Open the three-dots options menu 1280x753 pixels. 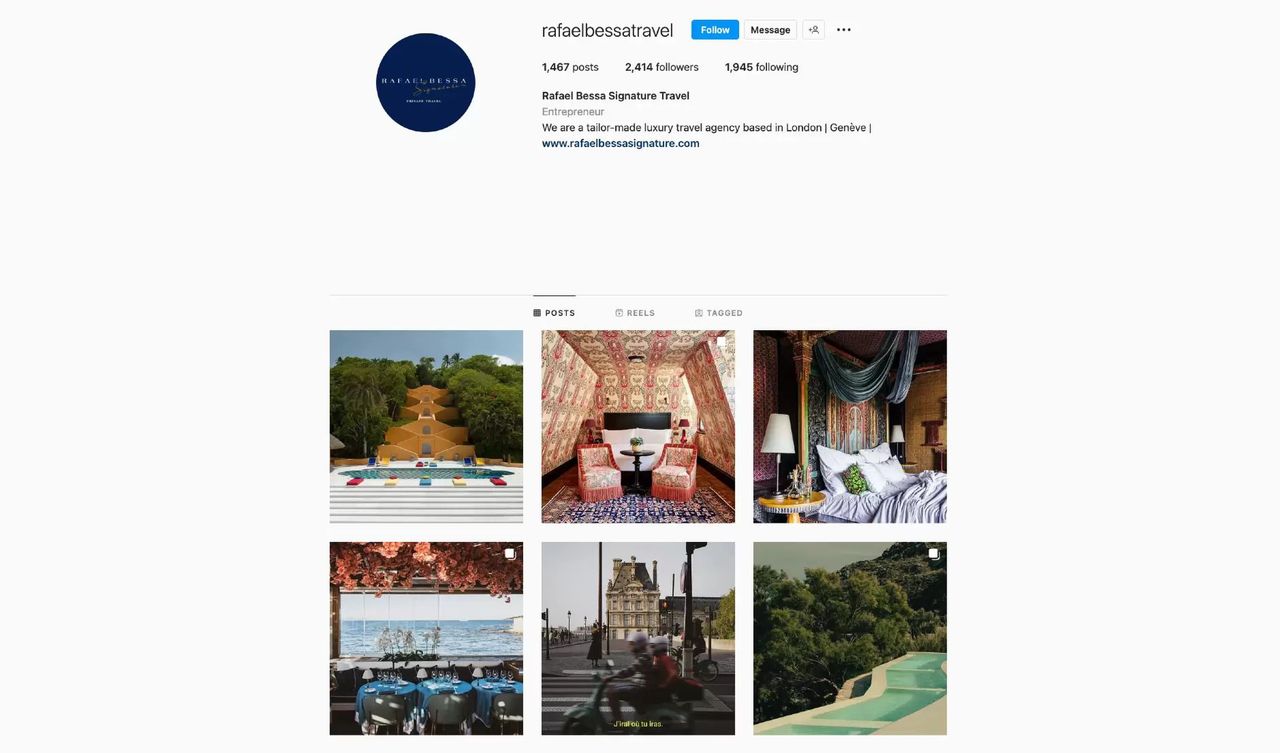click(x=844, y=30)
